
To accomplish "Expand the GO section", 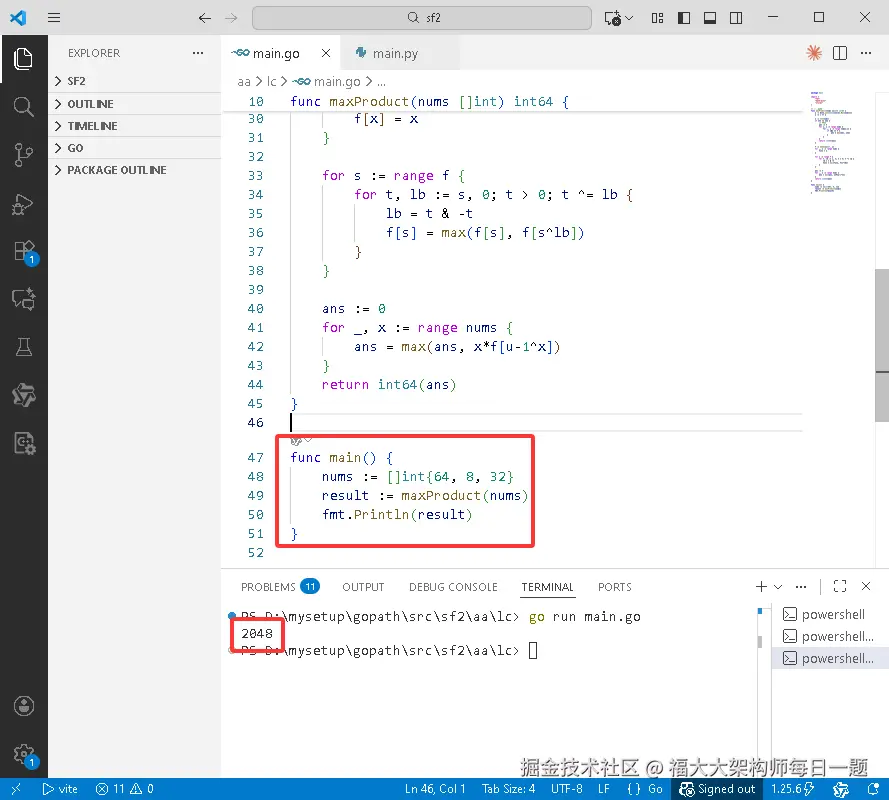I will [x=134, y=148].
